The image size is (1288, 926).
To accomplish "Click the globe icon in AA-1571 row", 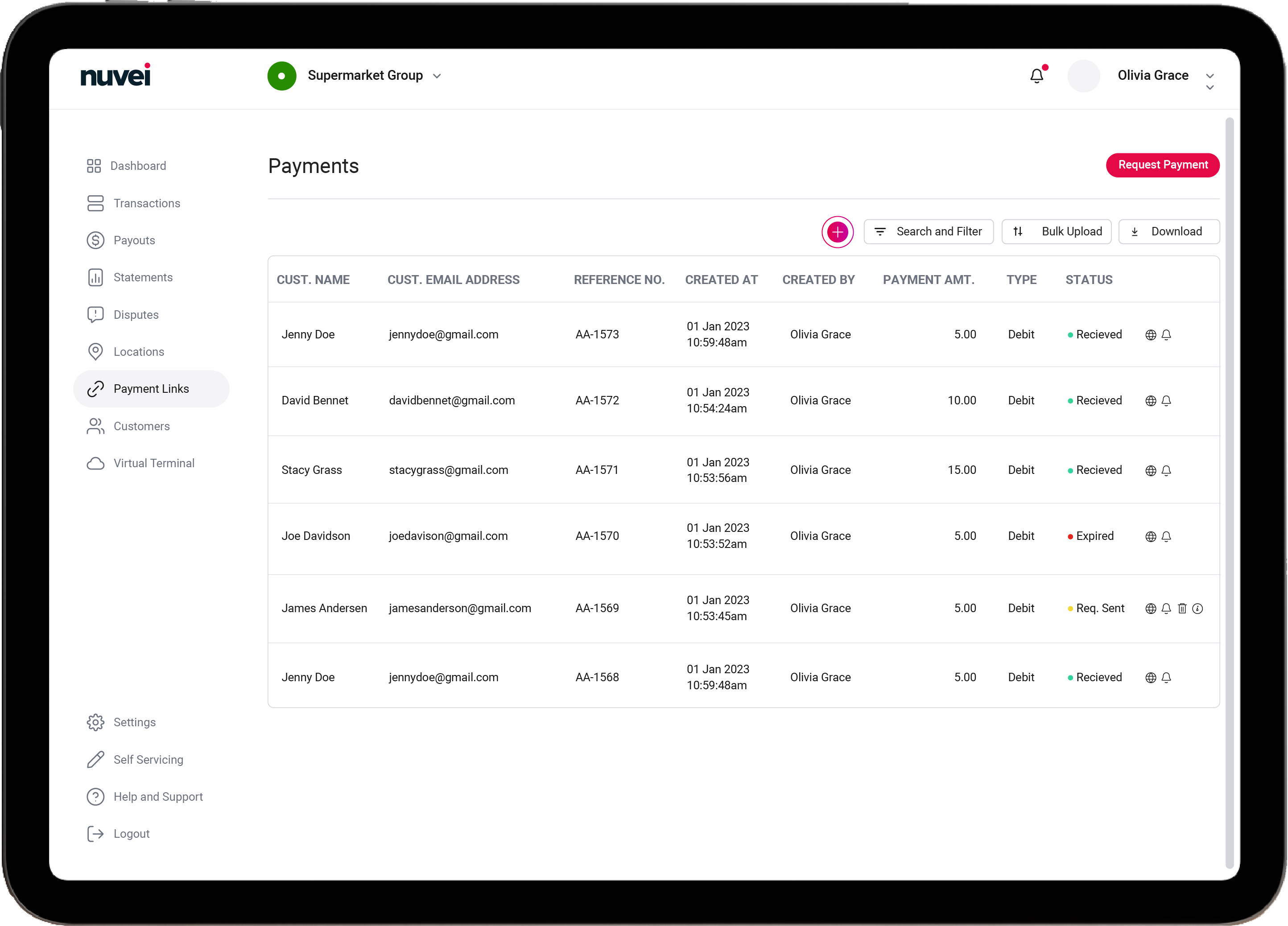I will [1151, 471].
